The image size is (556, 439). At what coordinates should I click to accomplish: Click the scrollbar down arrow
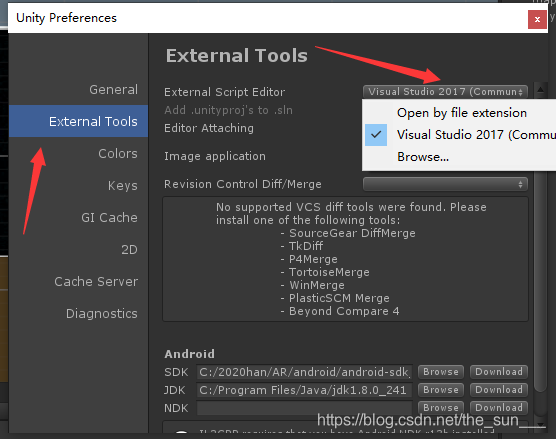[x=540, y=424]
